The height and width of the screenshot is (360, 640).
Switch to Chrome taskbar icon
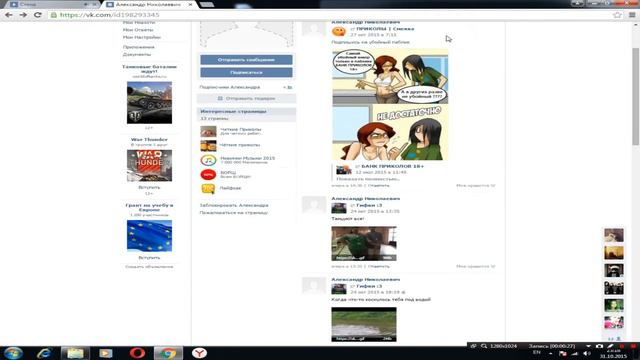point(168,353)
